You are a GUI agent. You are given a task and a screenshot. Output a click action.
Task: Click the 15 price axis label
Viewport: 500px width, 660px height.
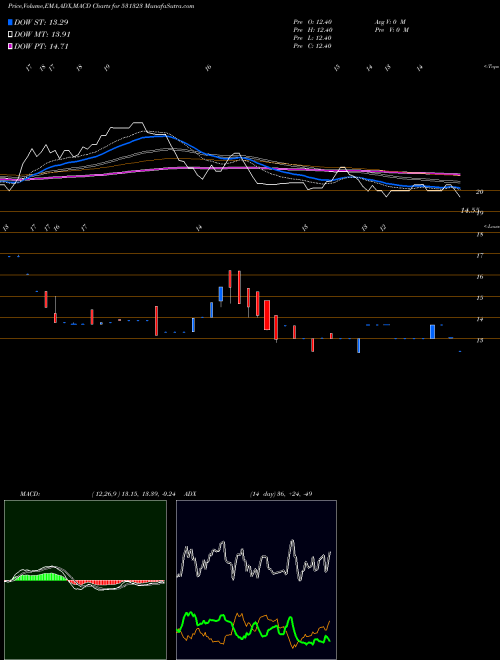coord(479,298)
